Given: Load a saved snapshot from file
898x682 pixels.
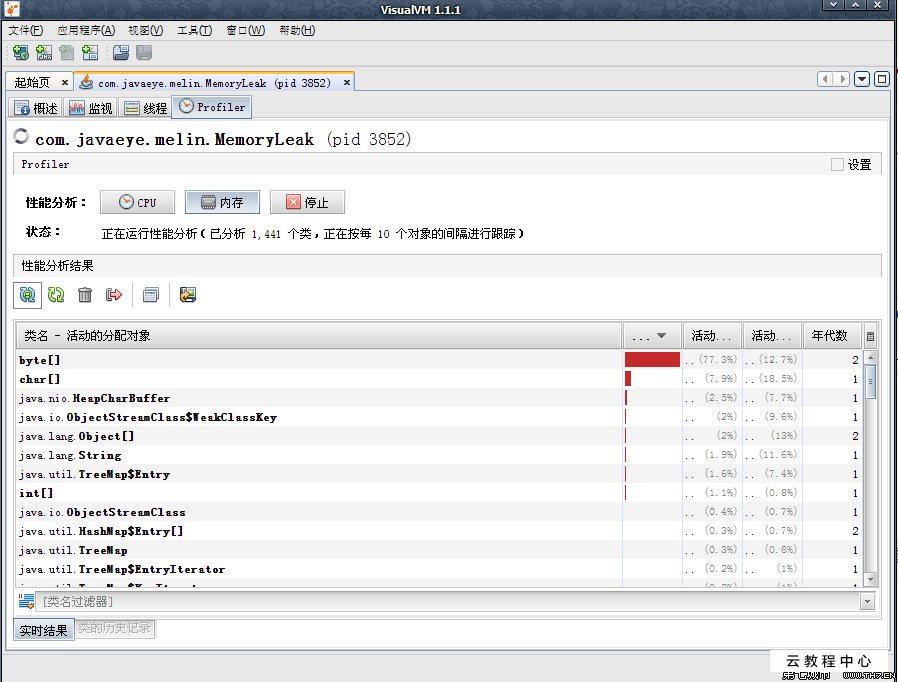Looking at the screenshot, I should (121, 52).
